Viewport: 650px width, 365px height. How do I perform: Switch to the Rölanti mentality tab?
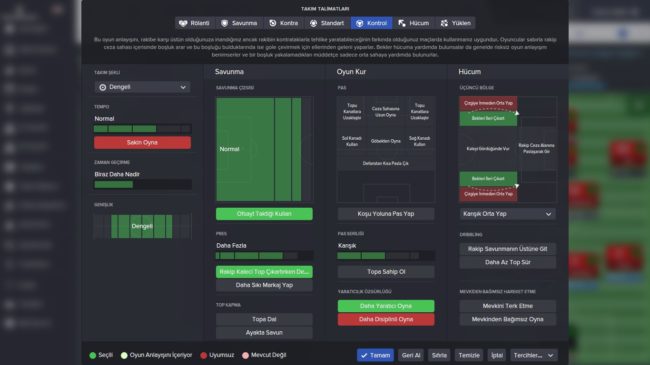(194, 23)
